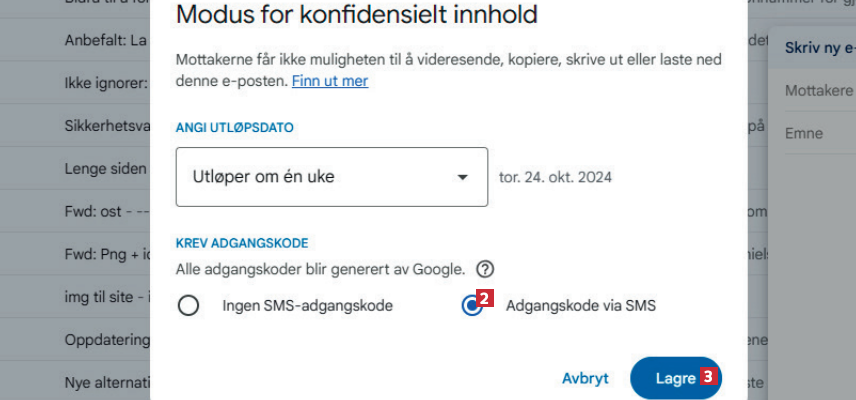
Task: Open the help icon about generated passcodes
Action: coord(486,269)
